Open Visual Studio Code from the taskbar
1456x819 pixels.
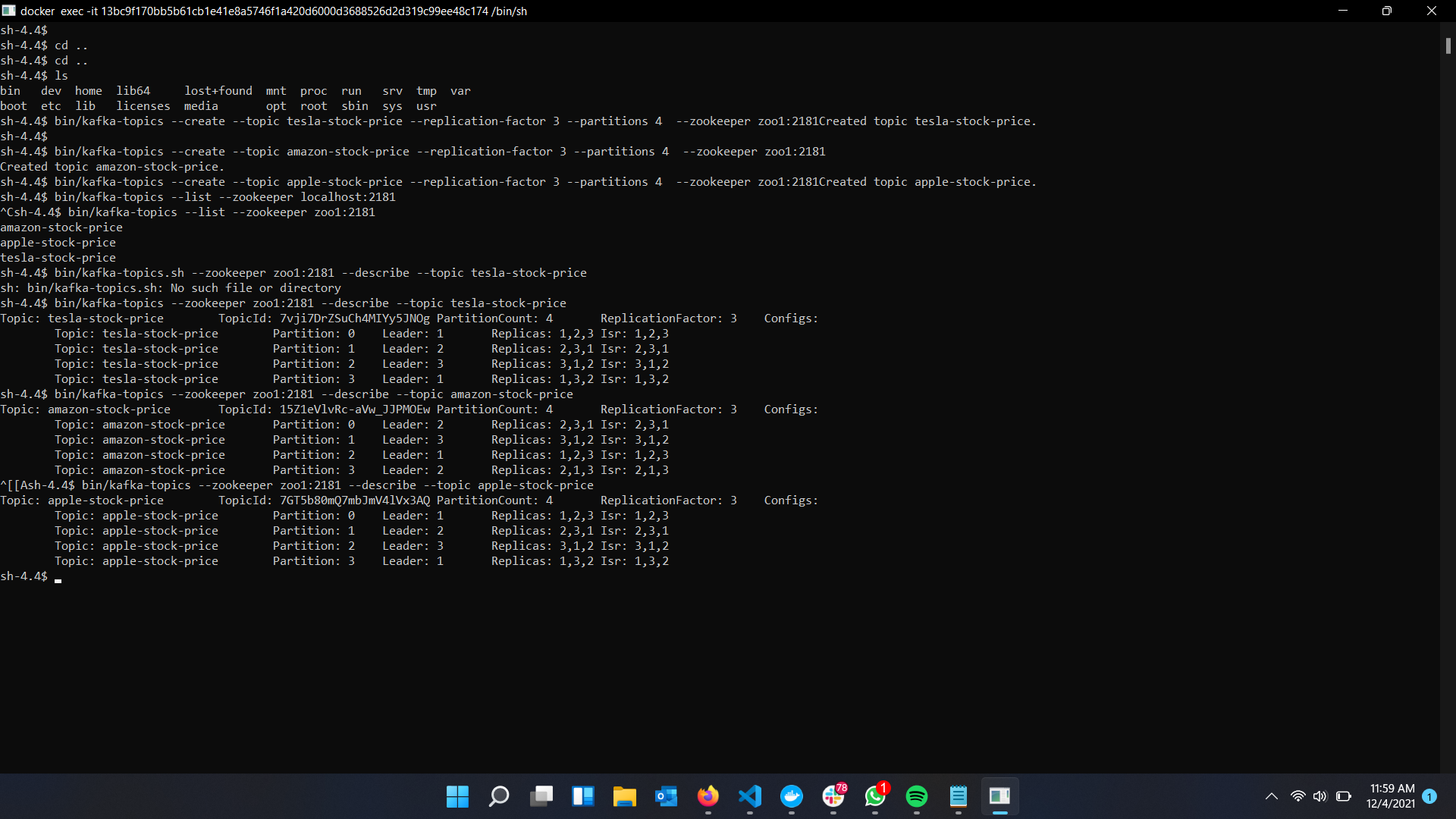tap(749, 796)
